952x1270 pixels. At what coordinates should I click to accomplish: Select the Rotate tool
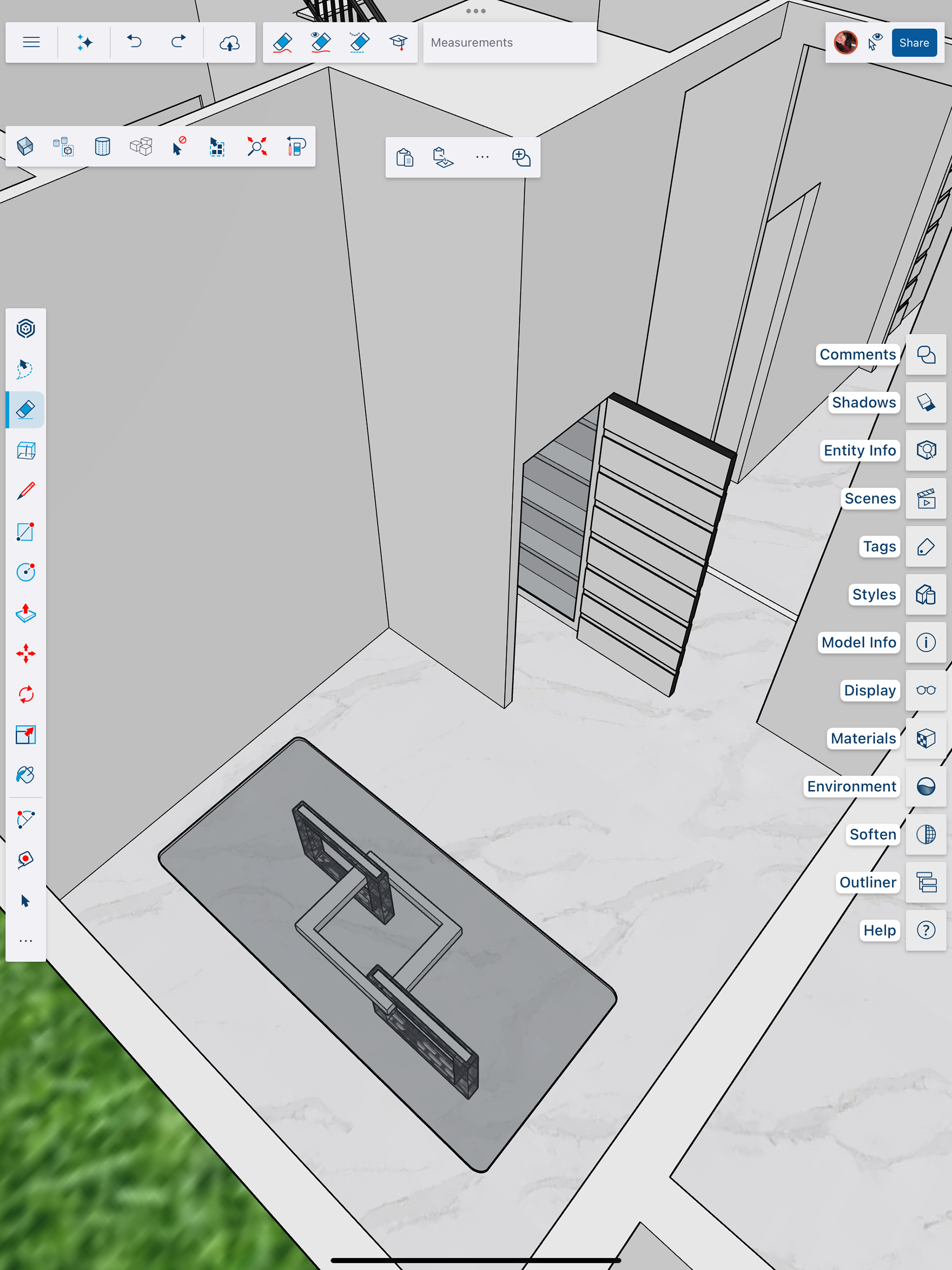point(26,694)
